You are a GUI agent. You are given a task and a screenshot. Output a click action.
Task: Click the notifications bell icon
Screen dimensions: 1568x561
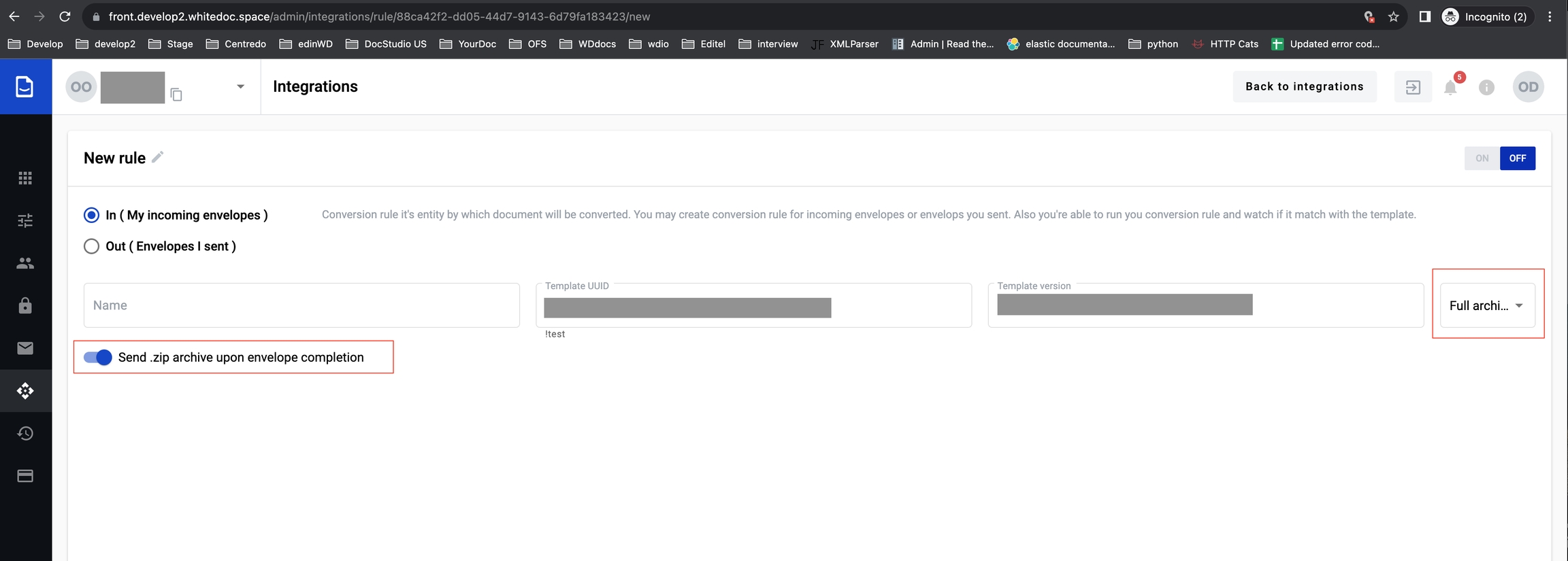pos(1450,87)
